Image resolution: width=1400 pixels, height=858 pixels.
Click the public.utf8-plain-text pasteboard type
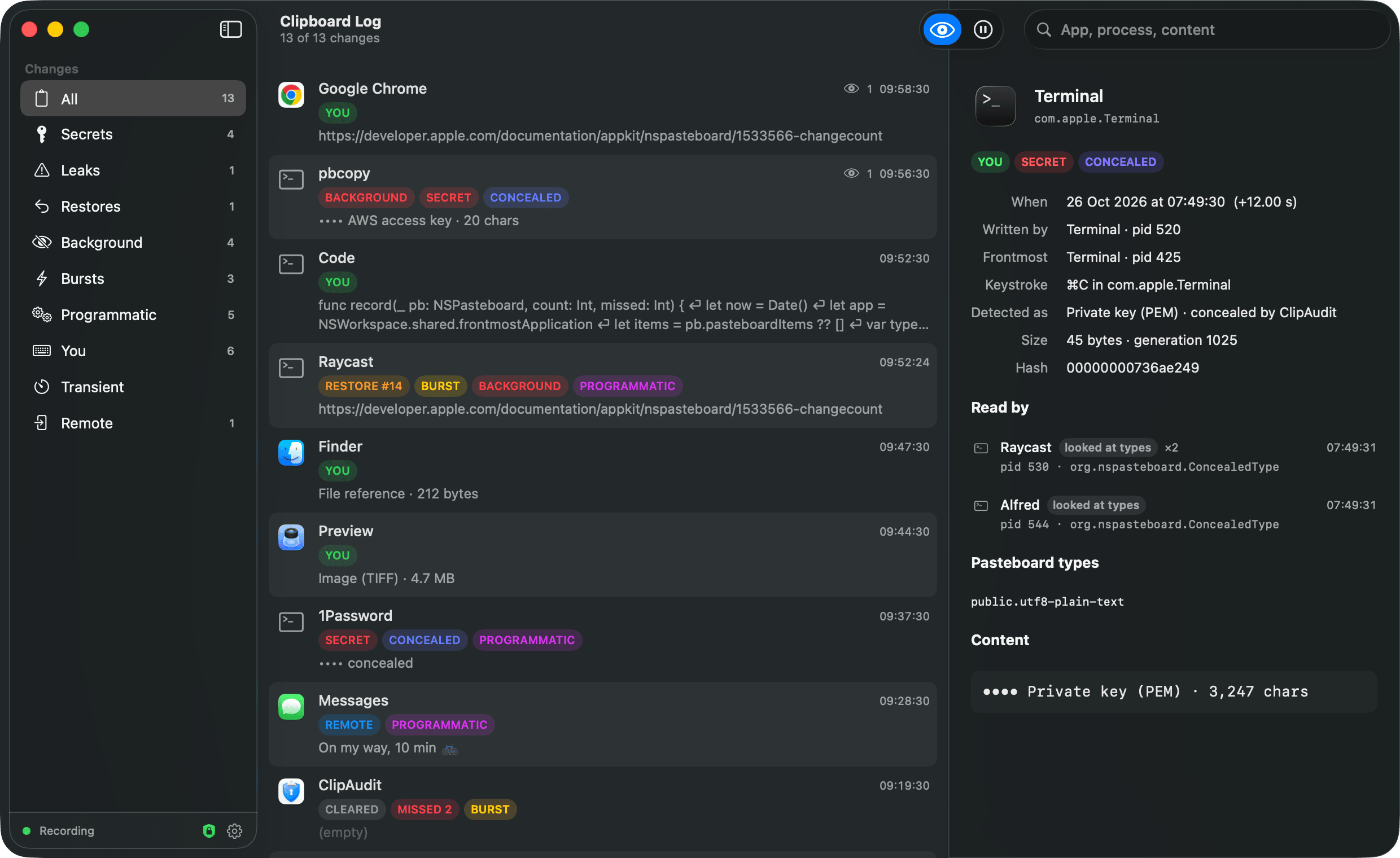1047,601
